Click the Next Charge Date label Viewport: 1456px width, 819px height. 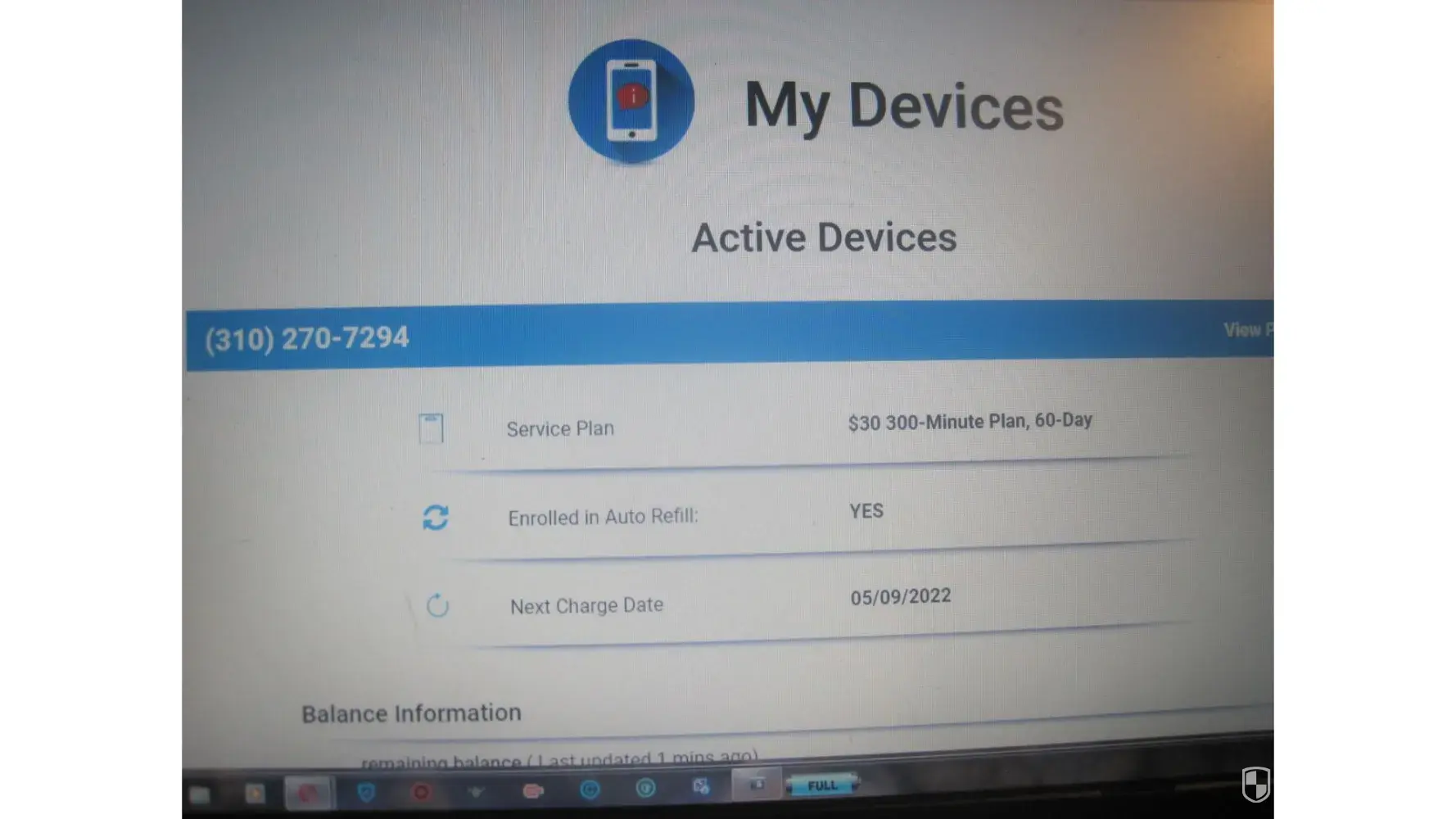coord(587,606)
